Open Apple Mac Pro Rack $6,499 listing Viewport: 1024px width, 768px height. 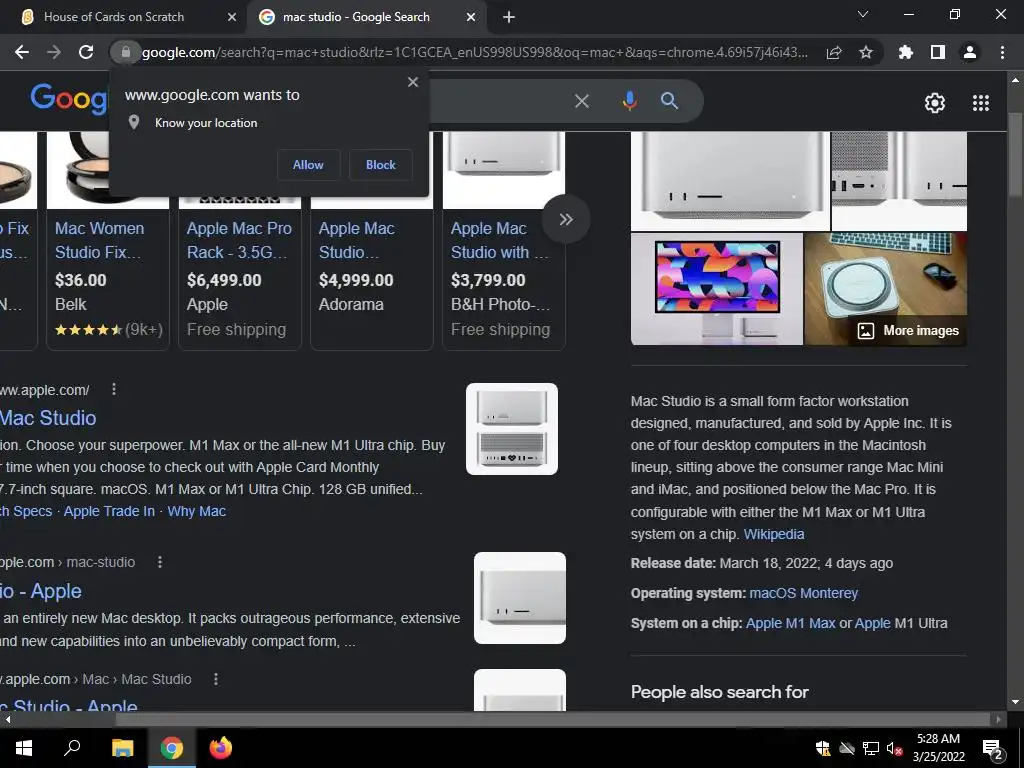(x=240, y=241)
